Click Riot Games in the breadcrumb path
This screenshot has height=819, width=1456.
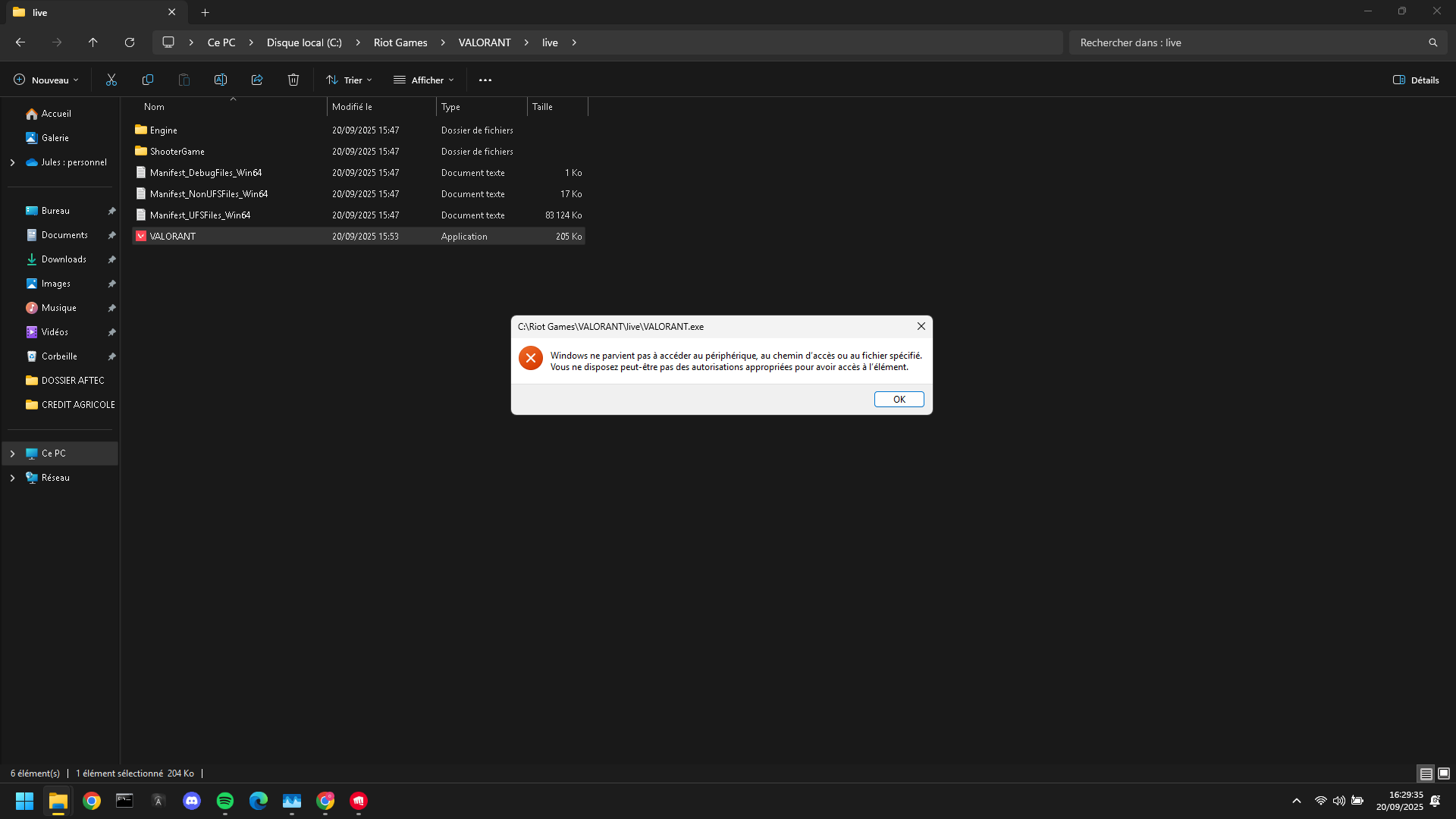(400, 42)
